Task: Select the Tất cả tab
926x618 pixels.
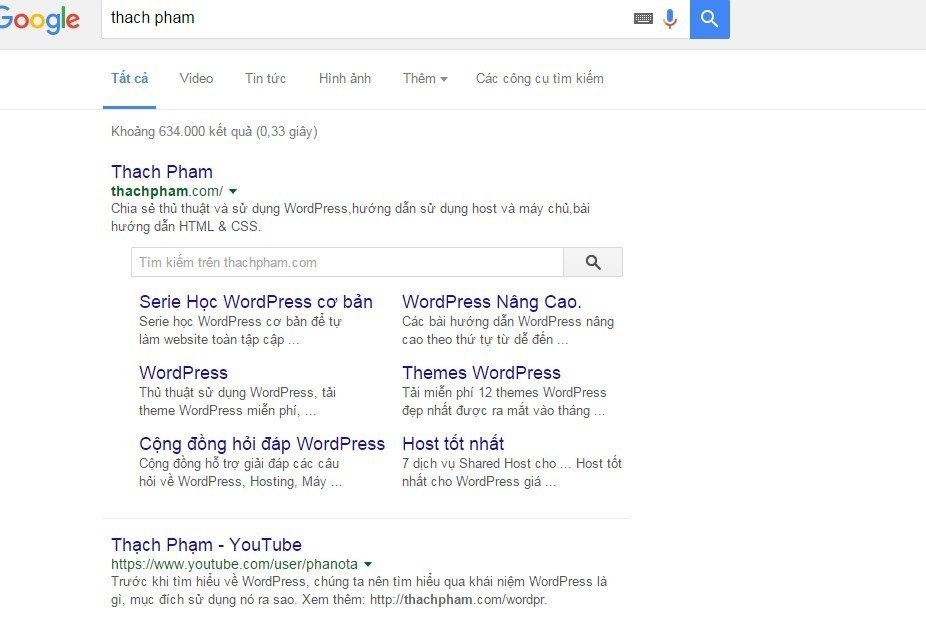Action: click(x=129, y=79)
